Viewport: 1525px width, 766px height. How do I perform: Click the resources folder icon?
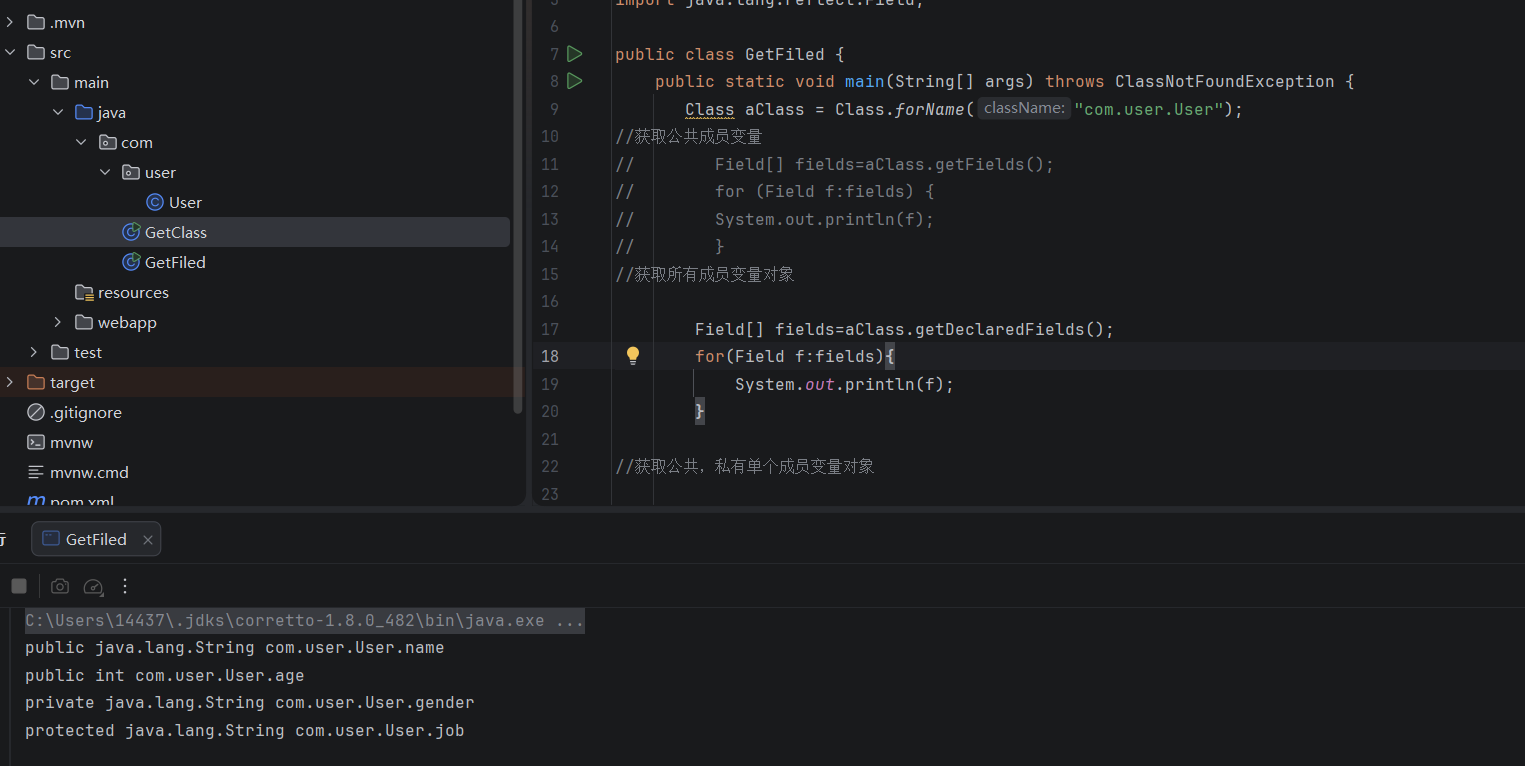(84, 292)
